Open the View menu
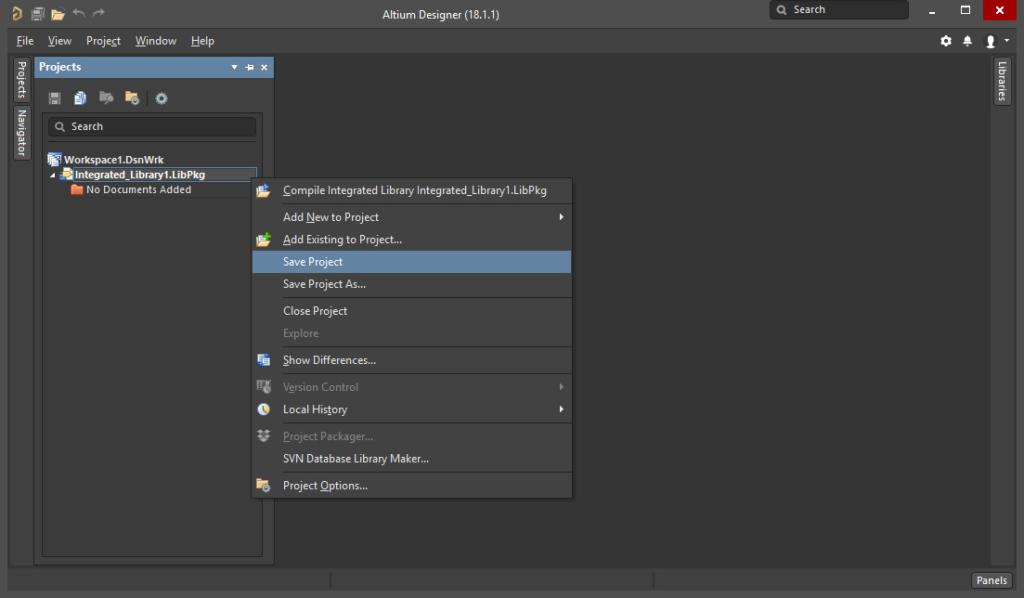The height and width of the screenshot is (598, 1024). (59, 40)
